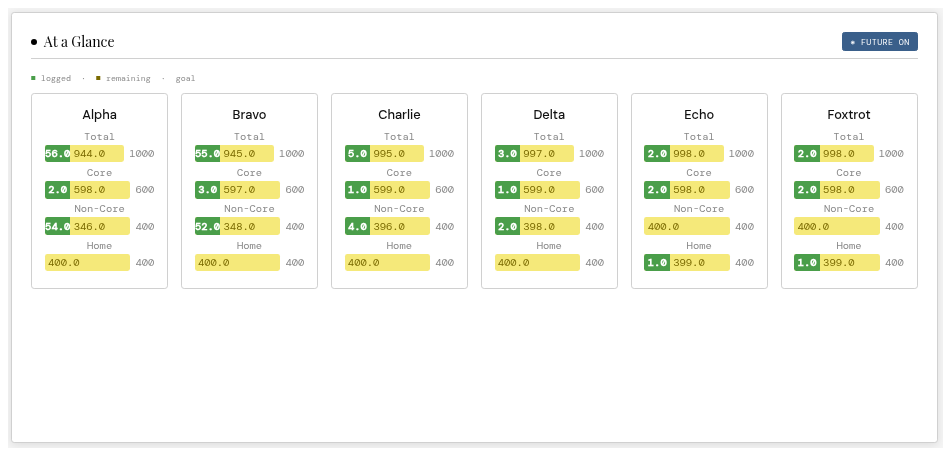Click the At a Glance heading
Viewport: 951px width, 456px height.
(x=79, y=41)
